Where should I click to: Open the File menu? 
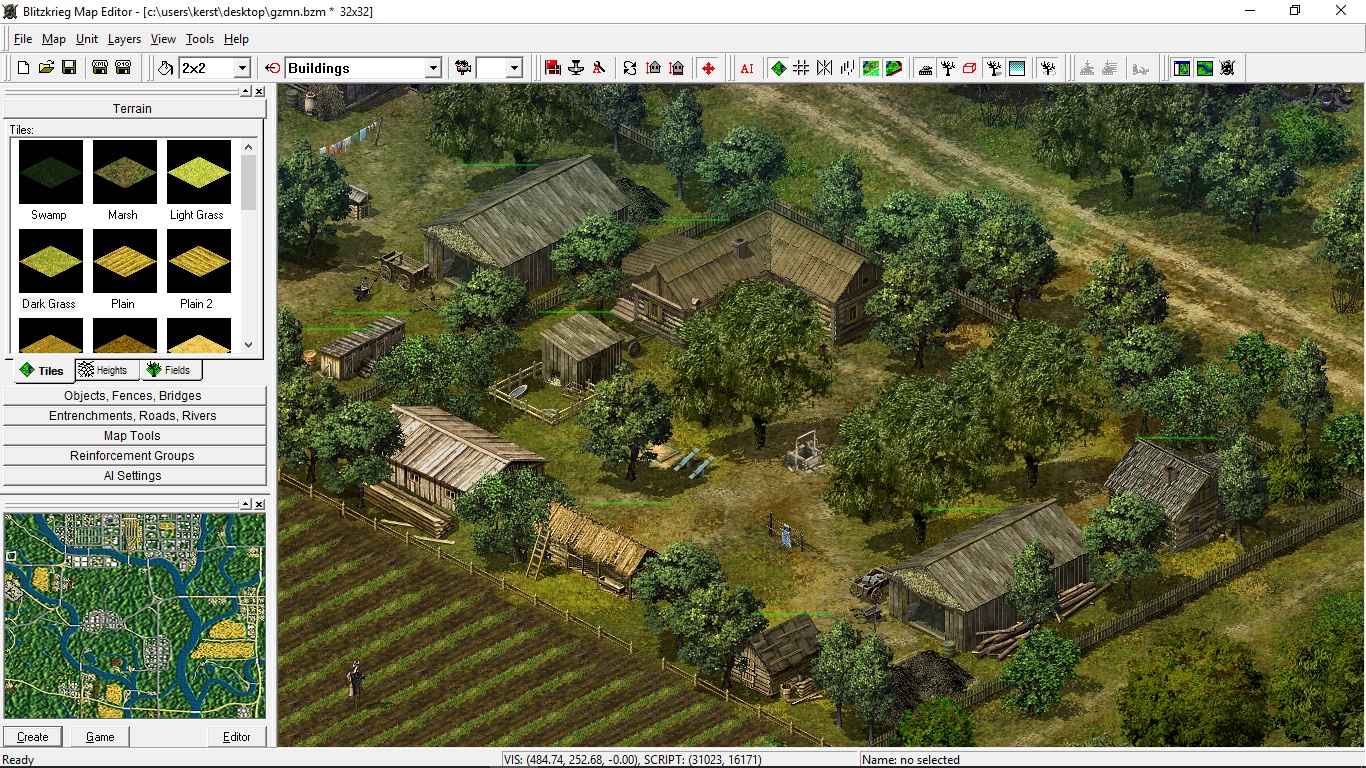pyautogui.click(x=23, y=39)
